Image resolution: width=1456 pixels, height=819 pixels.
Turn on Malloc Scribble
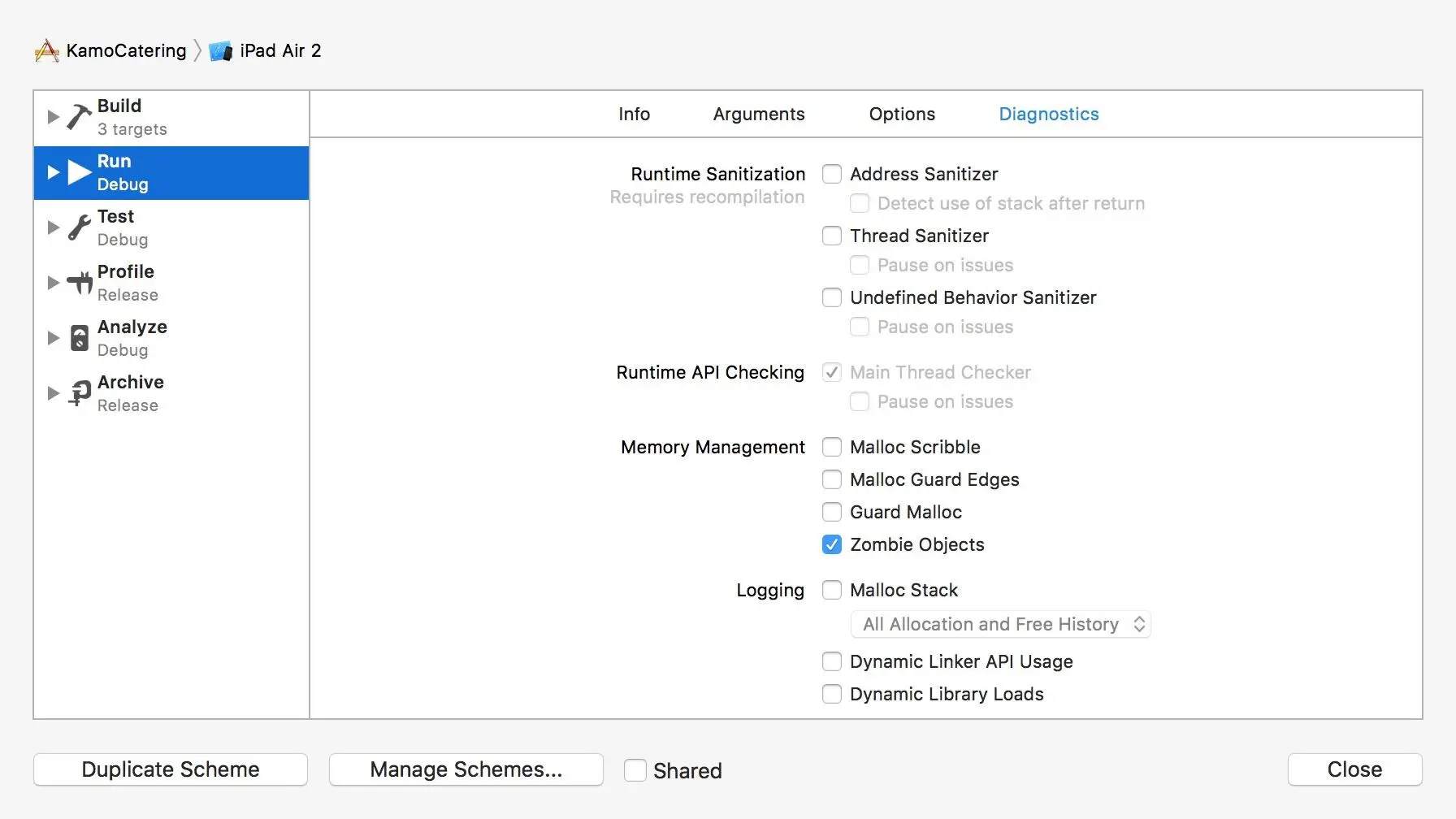click(832, 447)
